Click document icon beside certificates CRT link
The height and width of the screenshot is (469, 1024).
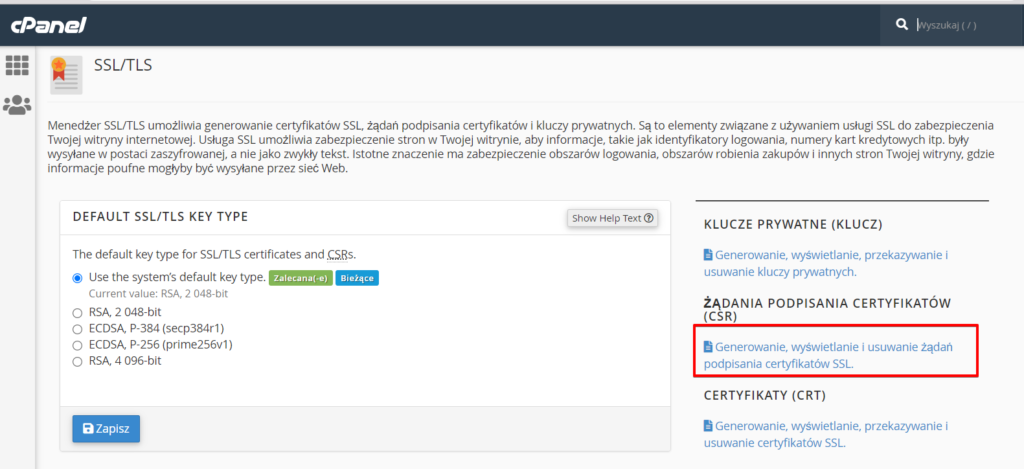pyautogui.click(x=708, y=426)
